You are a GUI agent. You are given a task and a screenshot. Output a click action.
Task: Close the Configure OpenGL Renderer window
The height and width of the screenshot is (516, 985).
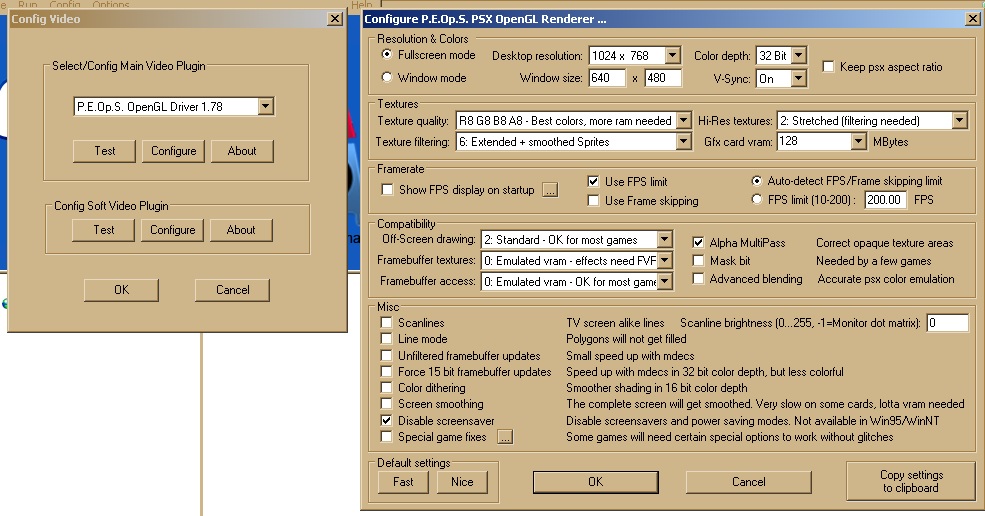click(x=972, y=19)
